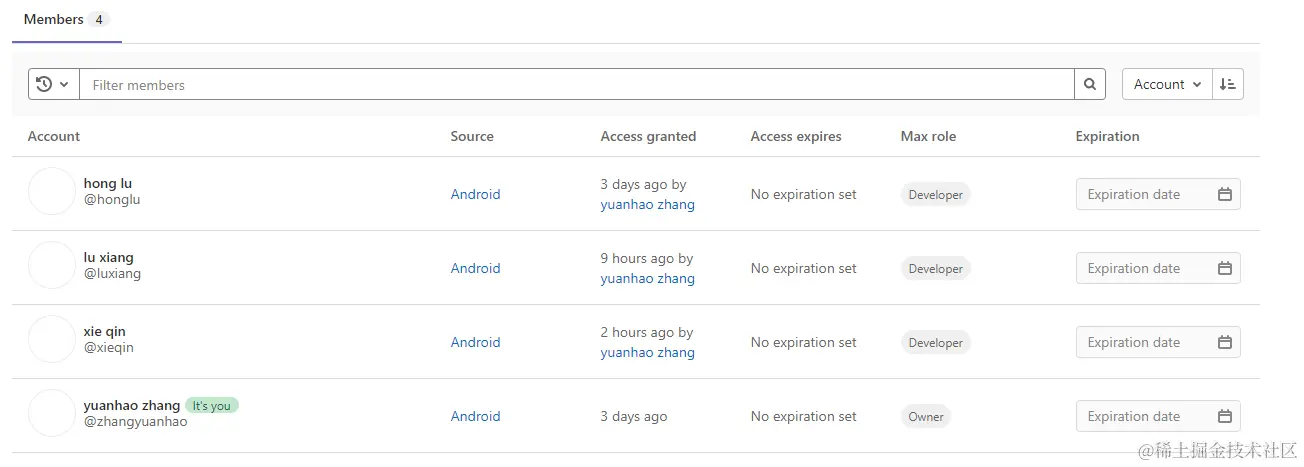Click yuanhao zhang's Owner role badge

925,417
